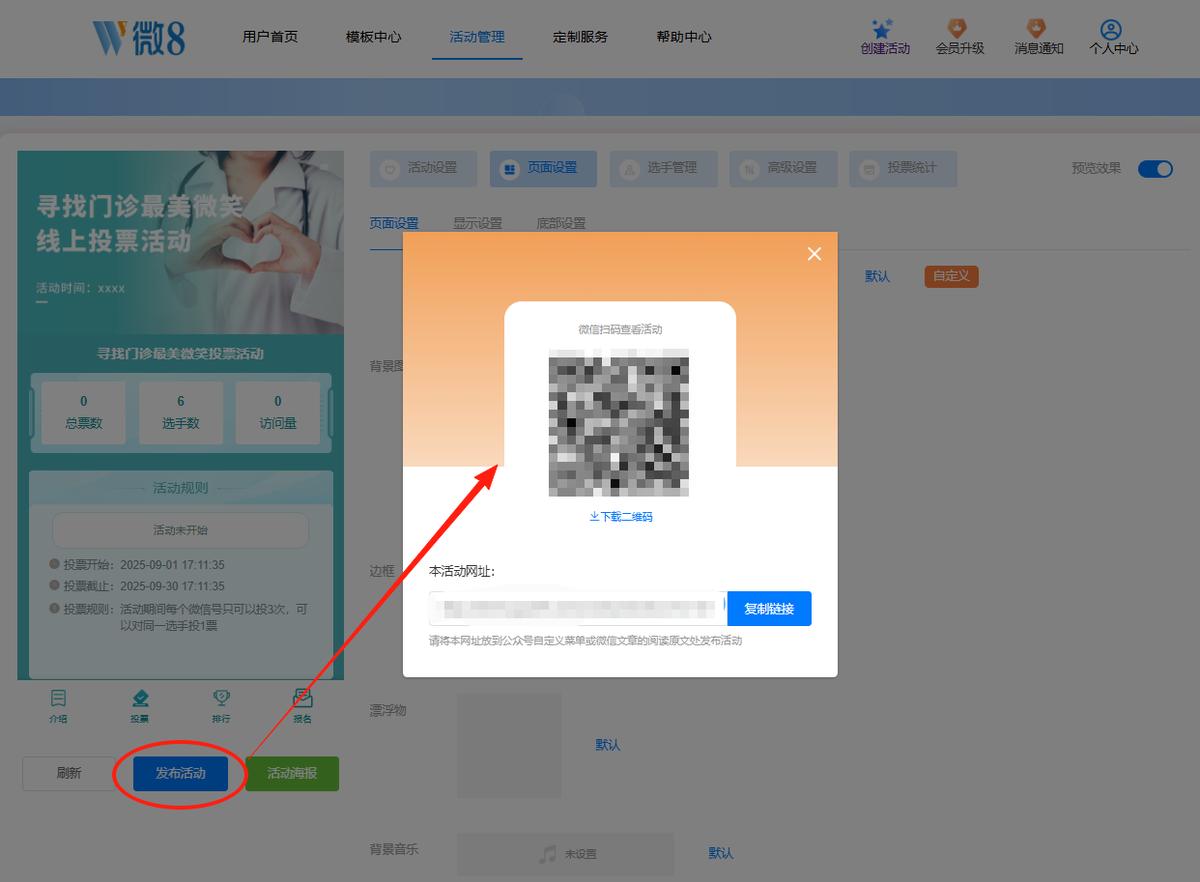The height and width of the screenshot is (882, 1200).
Task: Click the 刷新 button
Action: [69, 773]
